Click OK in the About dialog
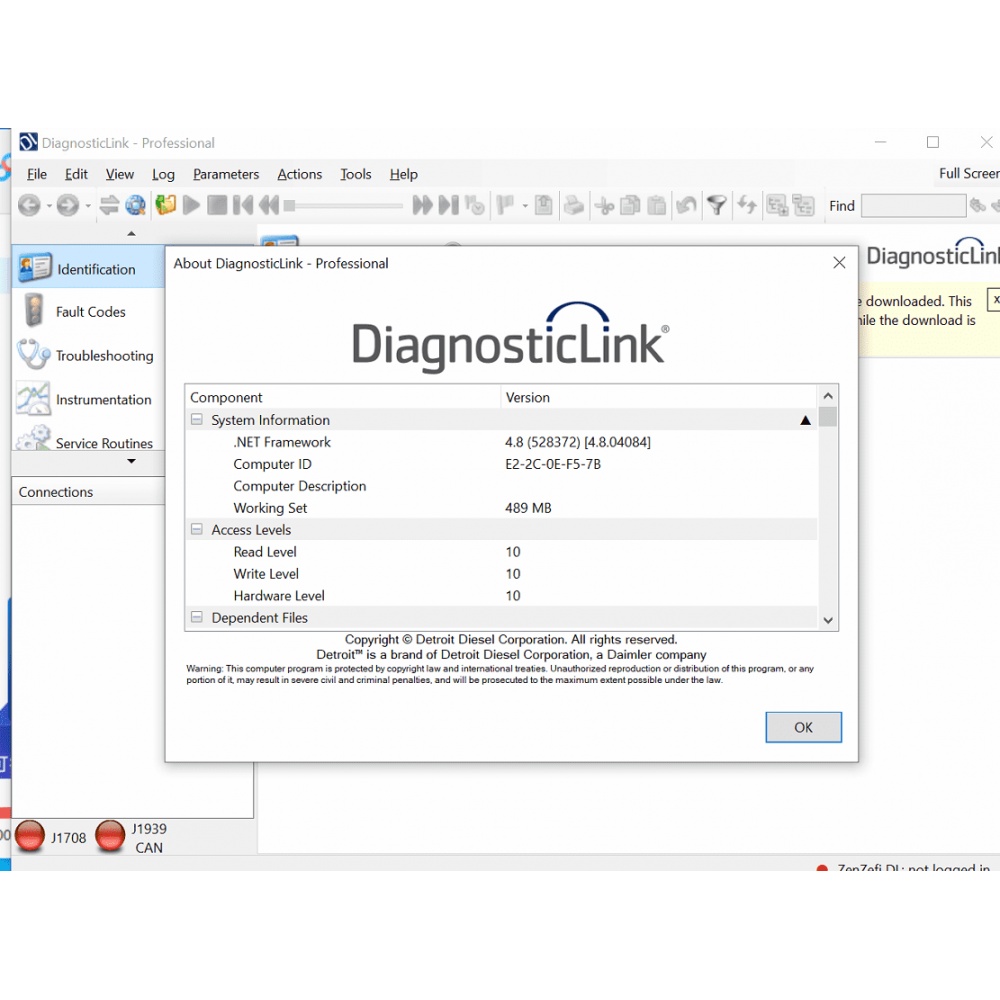Viewport: 1000px width, 1000px height. point(804,727)
